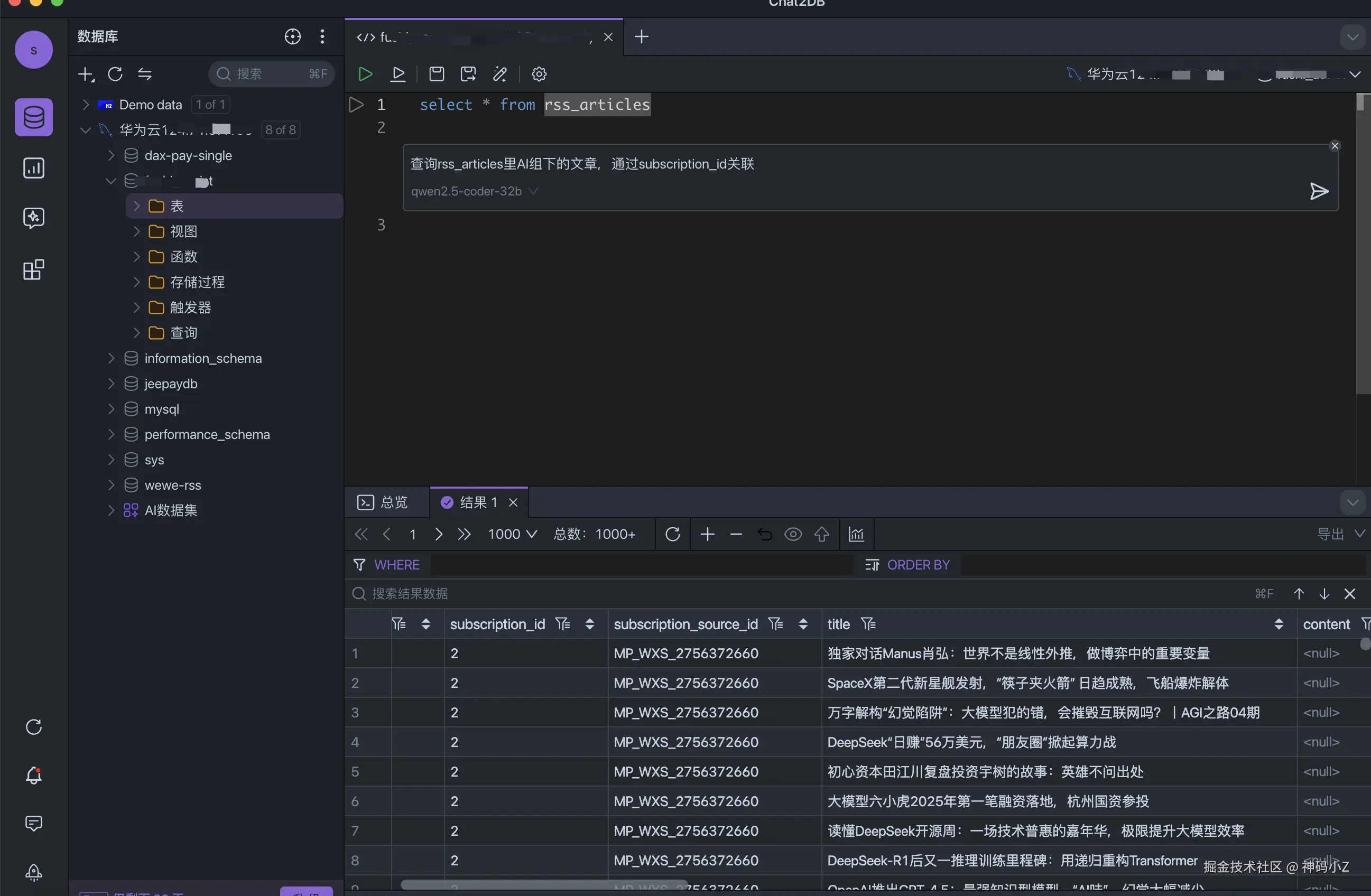Send the AI prompt with arrow icon
This screenshot has height=896, width=1371.
[x=1318, y=191]
